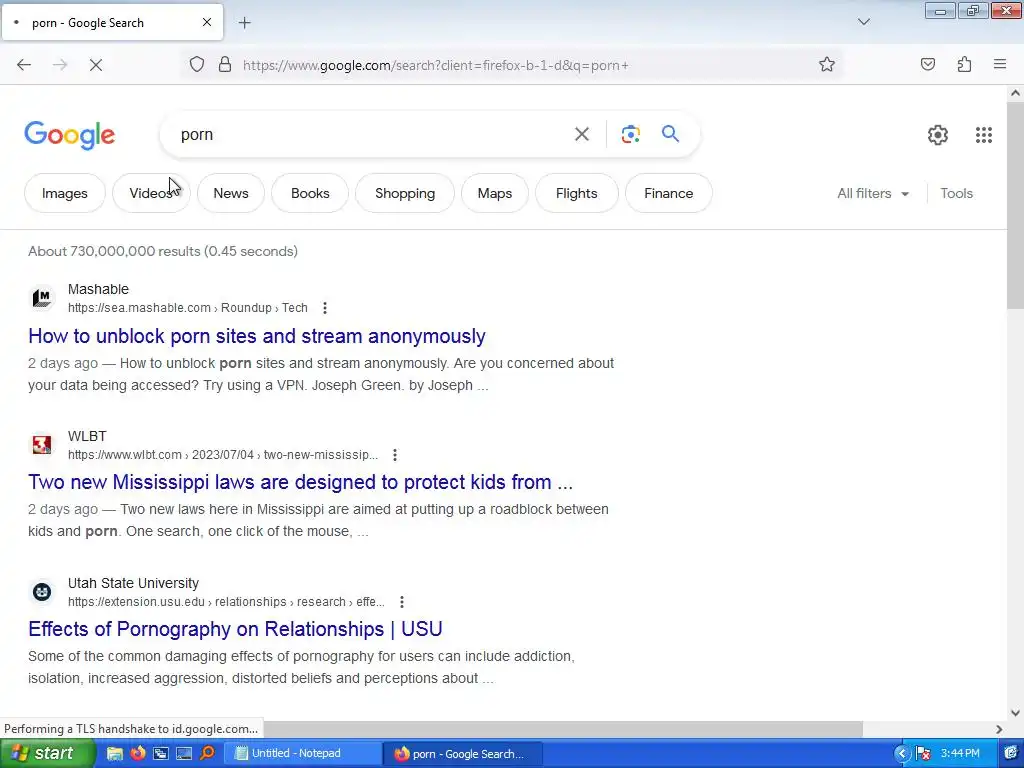Image resolution: width=1024 pixels, height=768 pixels.
Task: Click the magnifier search button
Action: click(x=670, y=135)
